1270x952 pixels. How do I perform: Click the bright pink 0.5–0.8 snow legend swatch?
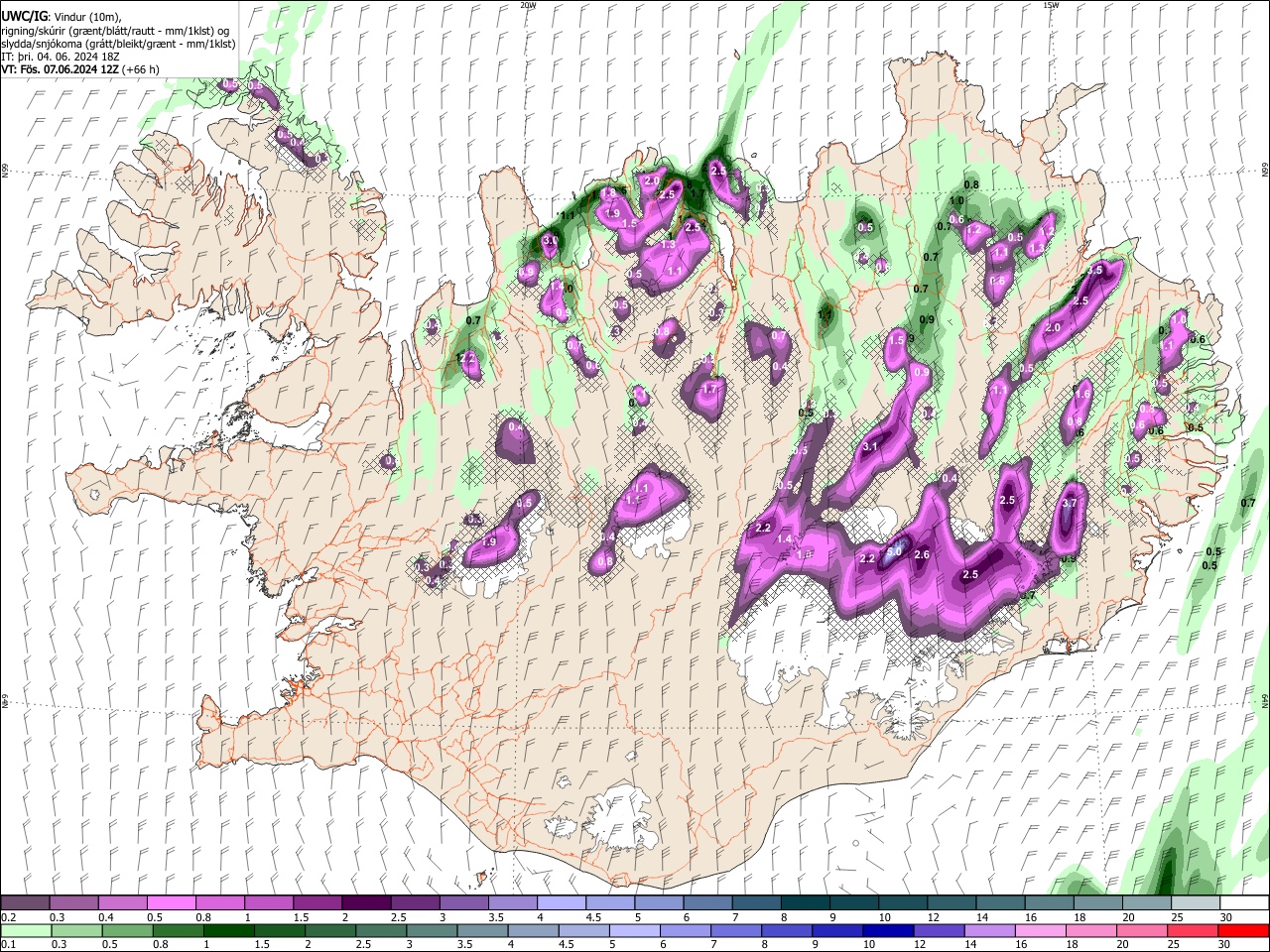point(171,903)
